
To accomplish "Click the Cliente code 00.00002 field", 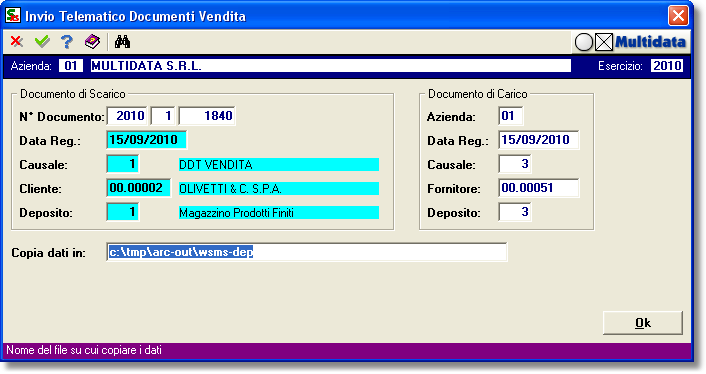I will [x=139, y=188].
